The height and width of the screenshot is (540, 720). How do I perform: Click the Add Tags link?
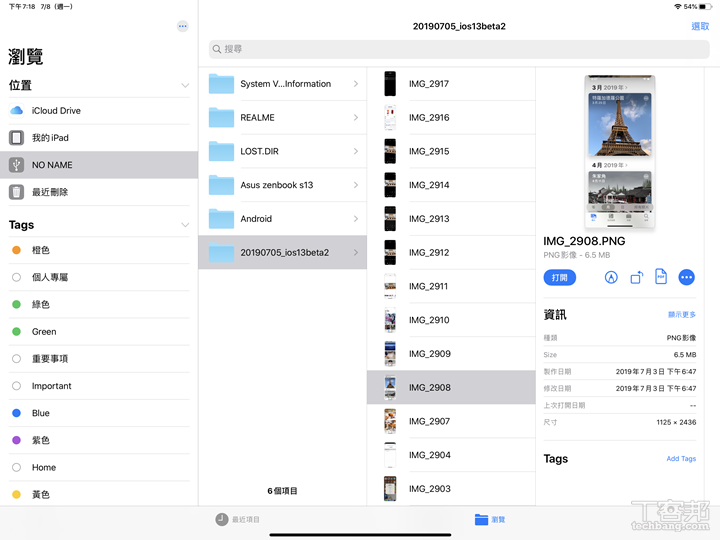681,459
